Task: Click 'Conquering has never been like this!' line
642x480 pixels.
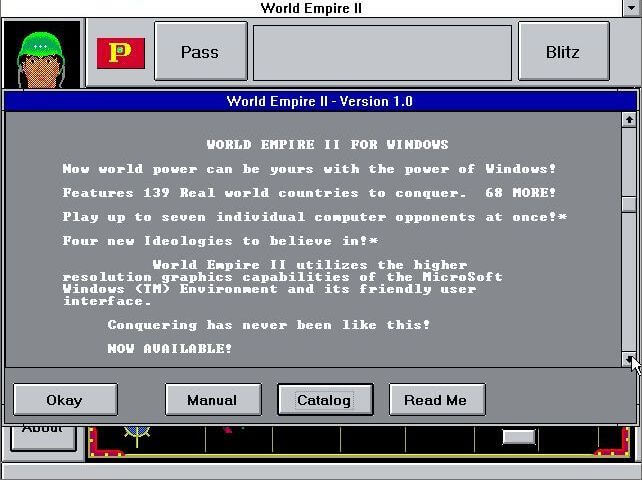Action: (x=269, y=325)
